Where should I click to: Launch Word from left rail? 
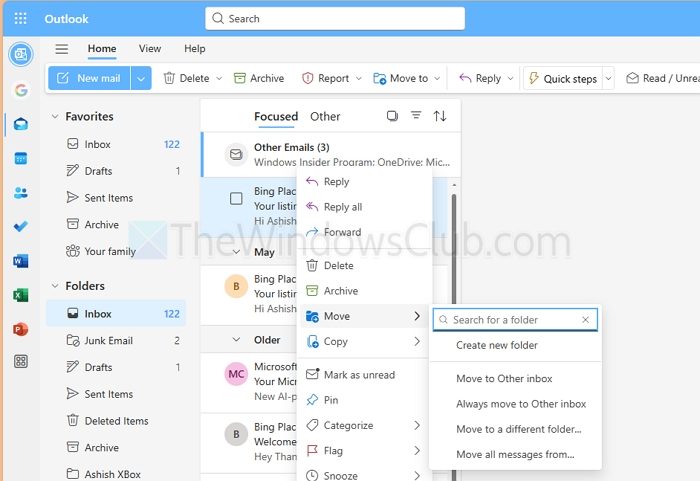coord(21,261)
